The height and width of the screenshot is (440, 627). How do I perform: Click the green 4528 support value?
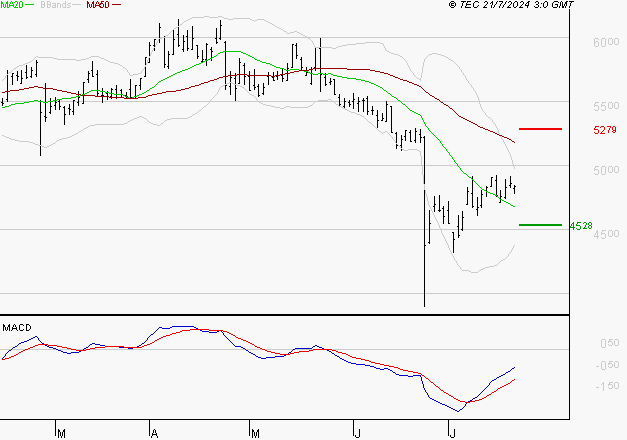pyautogui.click(x=581, y=226)
